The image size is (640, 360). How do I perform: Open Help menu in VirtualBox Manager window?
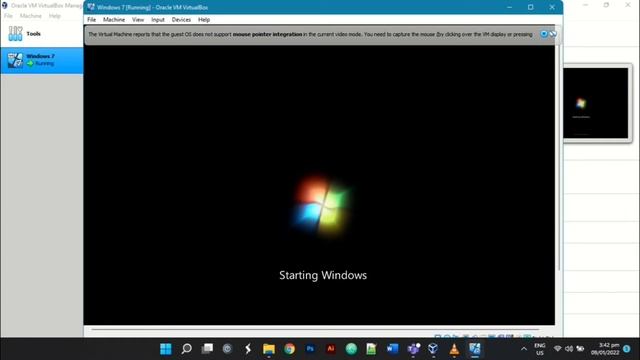(55, 16)
